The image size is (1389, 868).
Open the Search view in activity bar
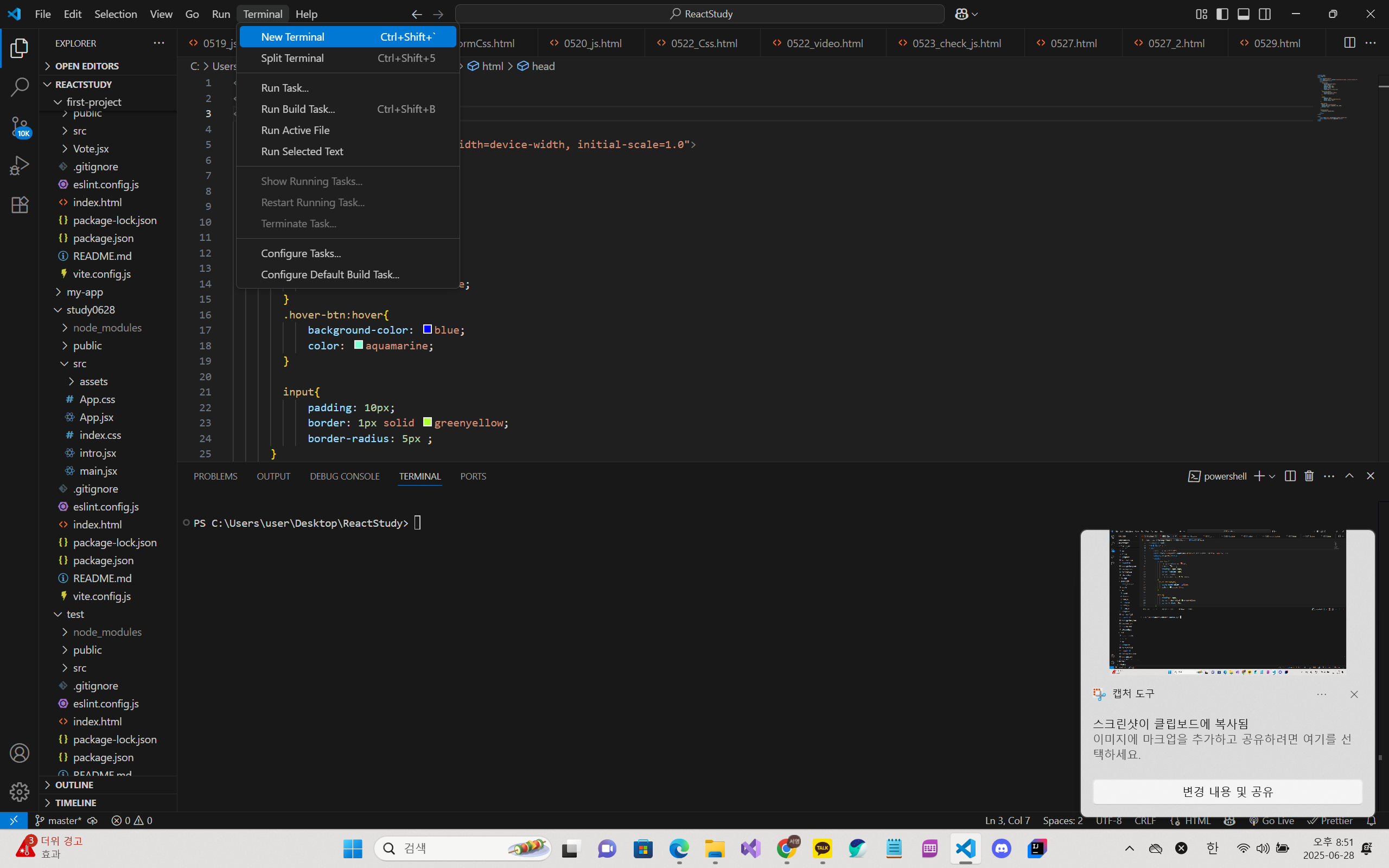20,87
